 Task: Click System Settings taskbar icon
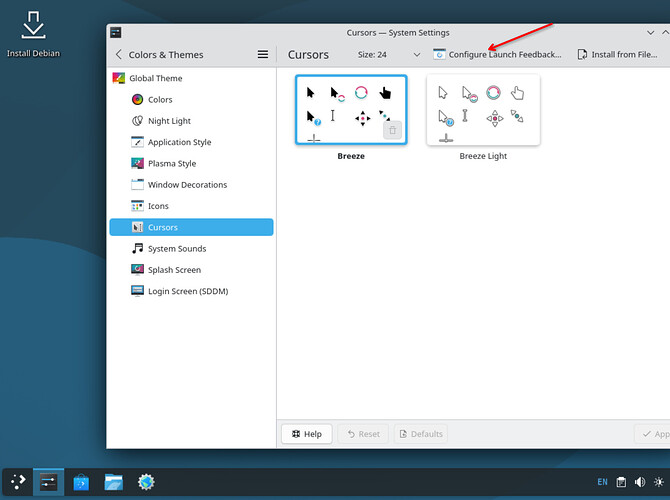click(48, 482)
